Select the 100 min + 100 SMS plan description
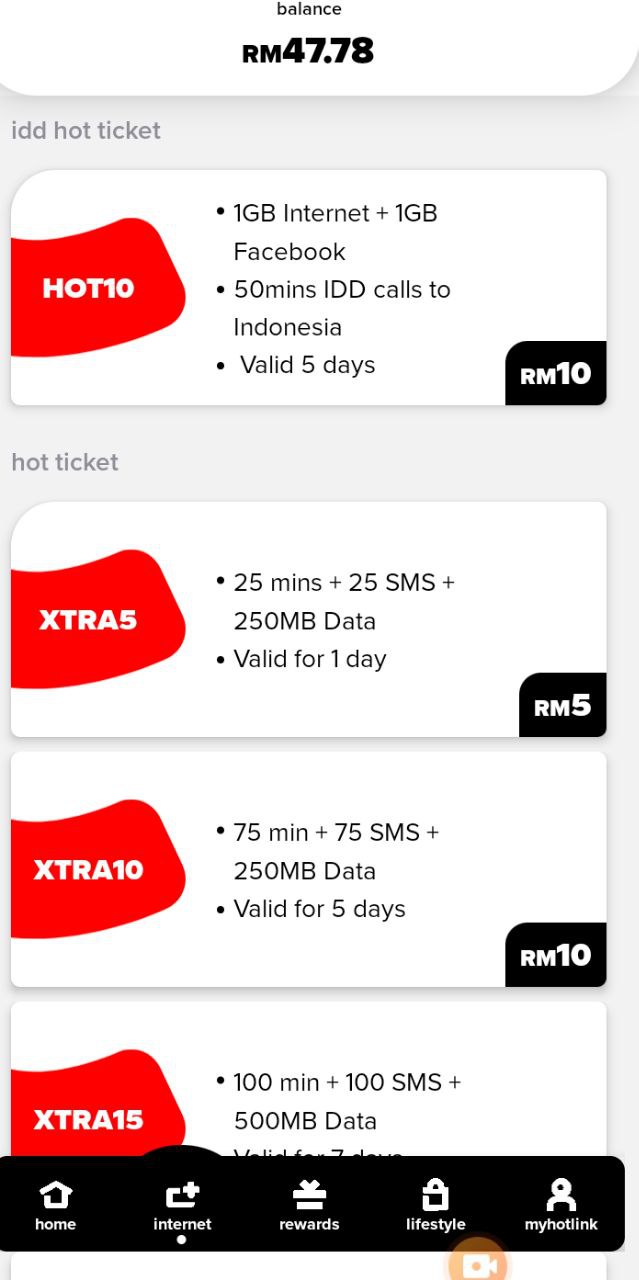Screen dimensions: 639x1280 point(346,1101)
